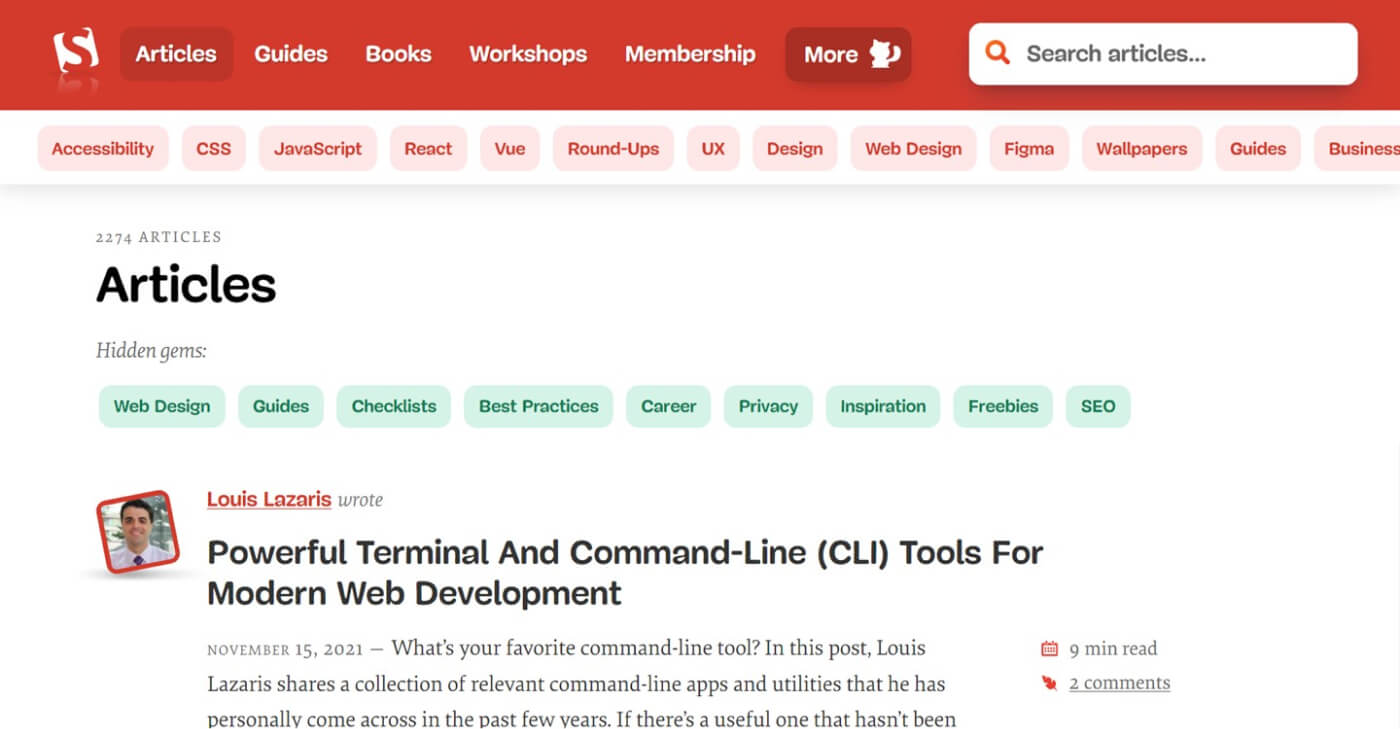Go to Guides in top navigation
Viewport: 1400px width, 729px height.
pos(291,54)
